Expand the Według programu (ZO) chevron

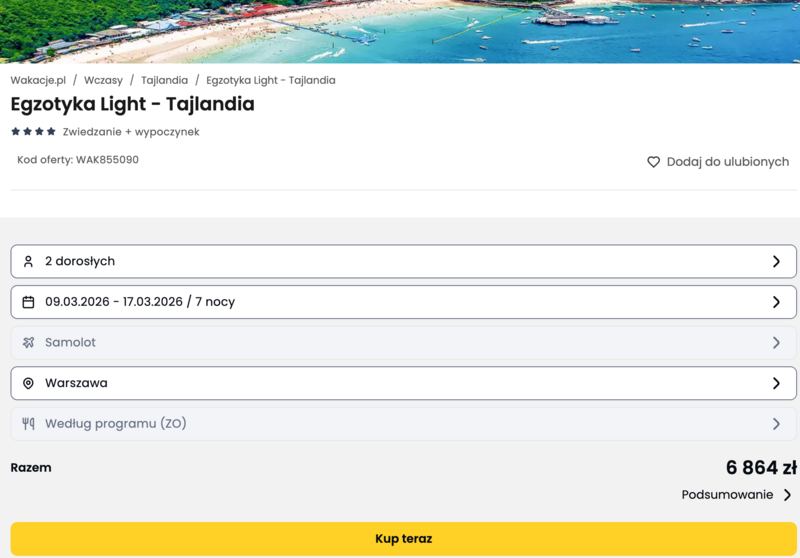tap(776, 424)
